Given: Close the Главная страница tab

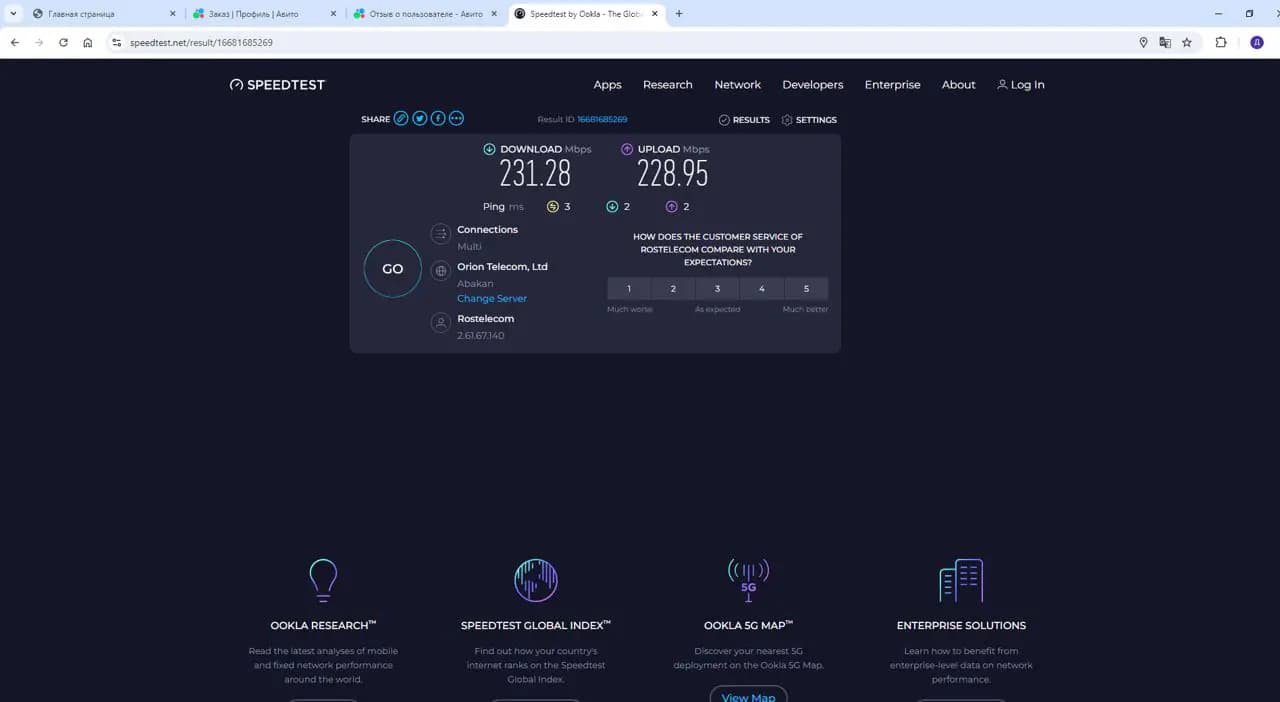Looking at the screenshot, I should tap(172, 14).
